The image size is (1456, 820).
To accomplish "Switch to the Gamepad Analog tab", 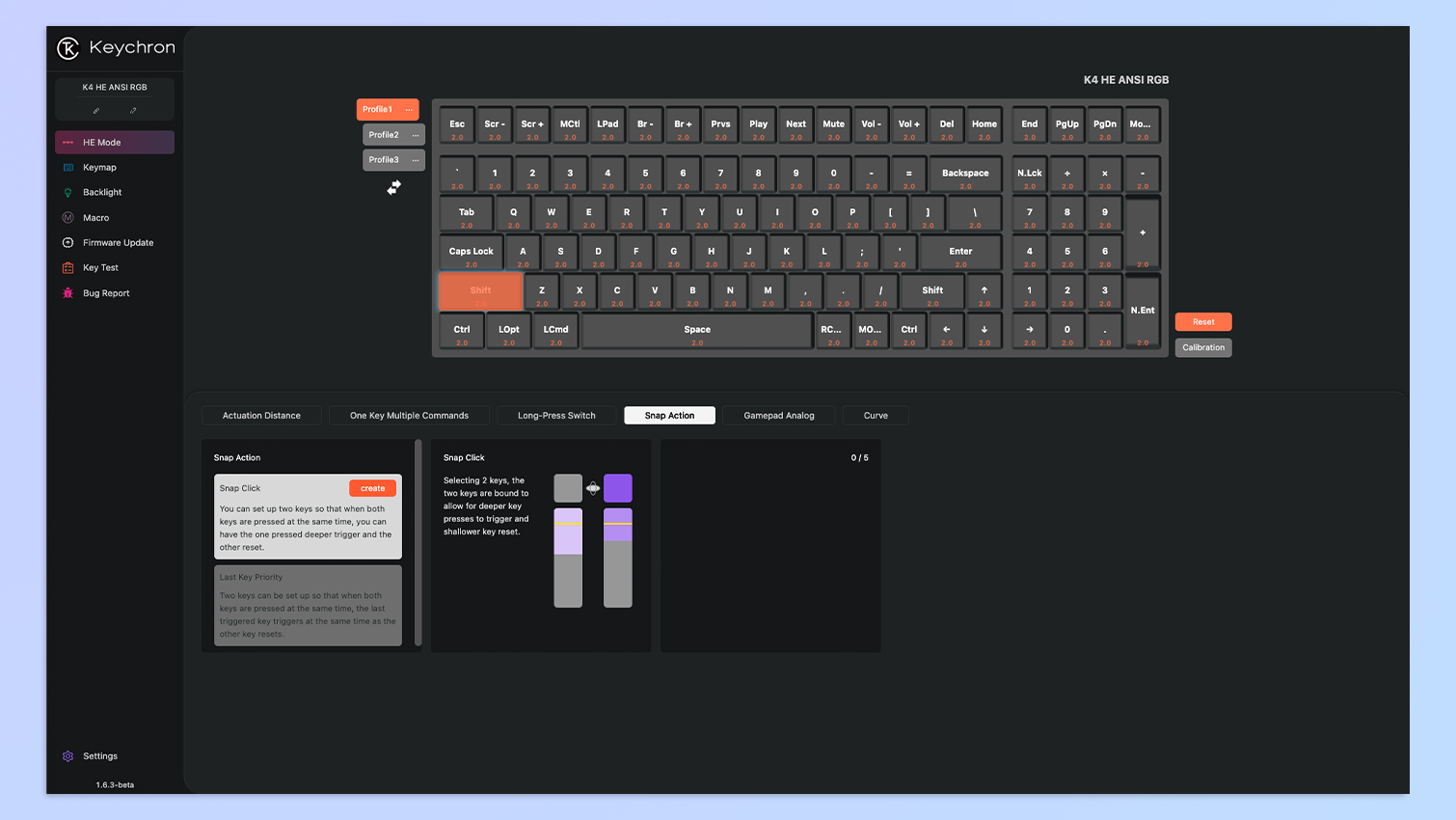I will [x=778, y=416].
